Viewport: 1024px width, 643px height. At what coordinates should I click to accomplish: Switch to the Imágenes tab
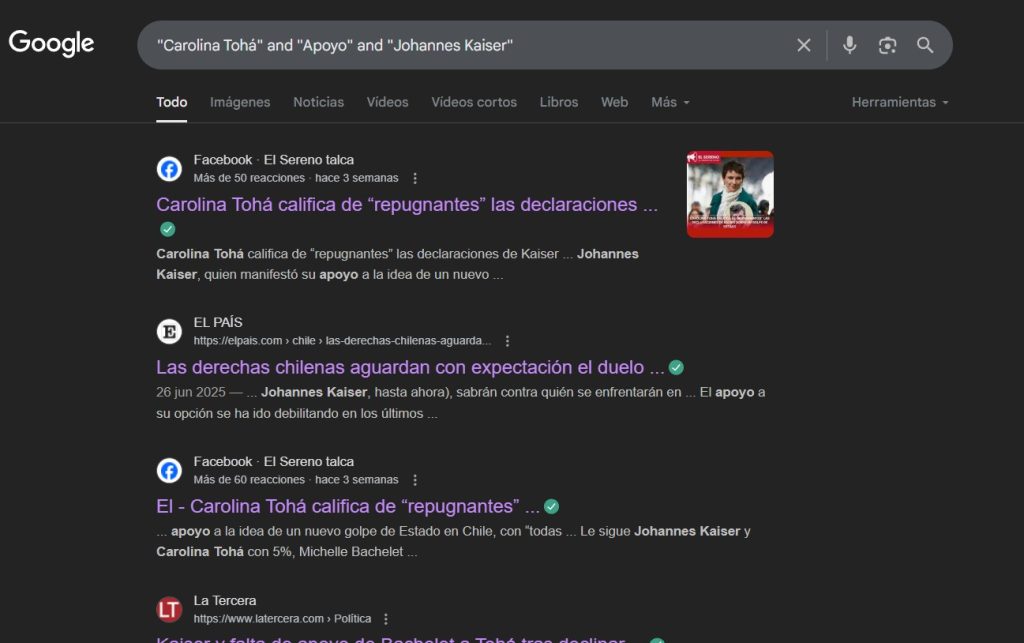[240, 102]
